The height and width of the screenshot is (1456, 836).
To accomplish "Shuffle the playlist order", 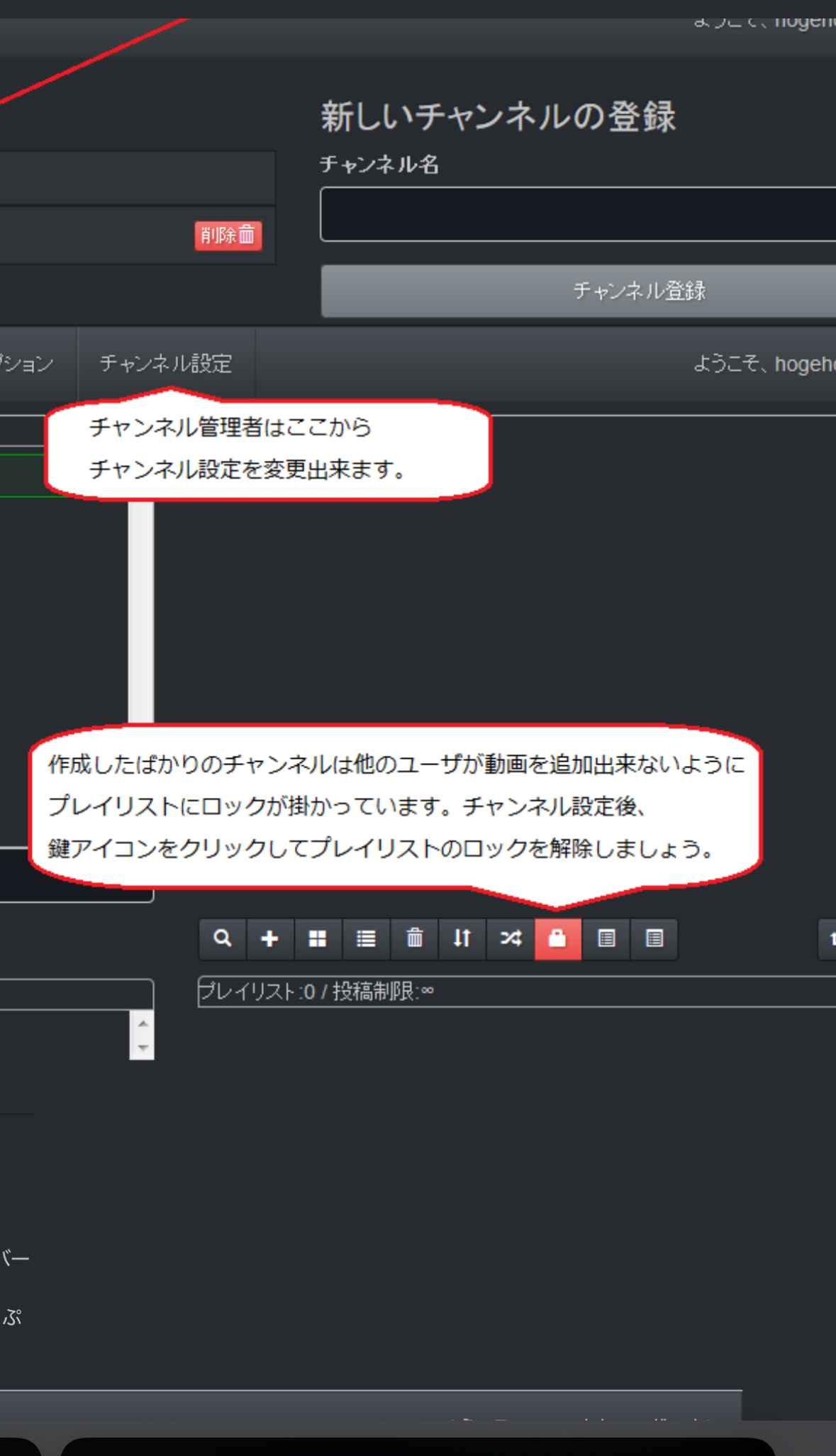I will point(510,939).
